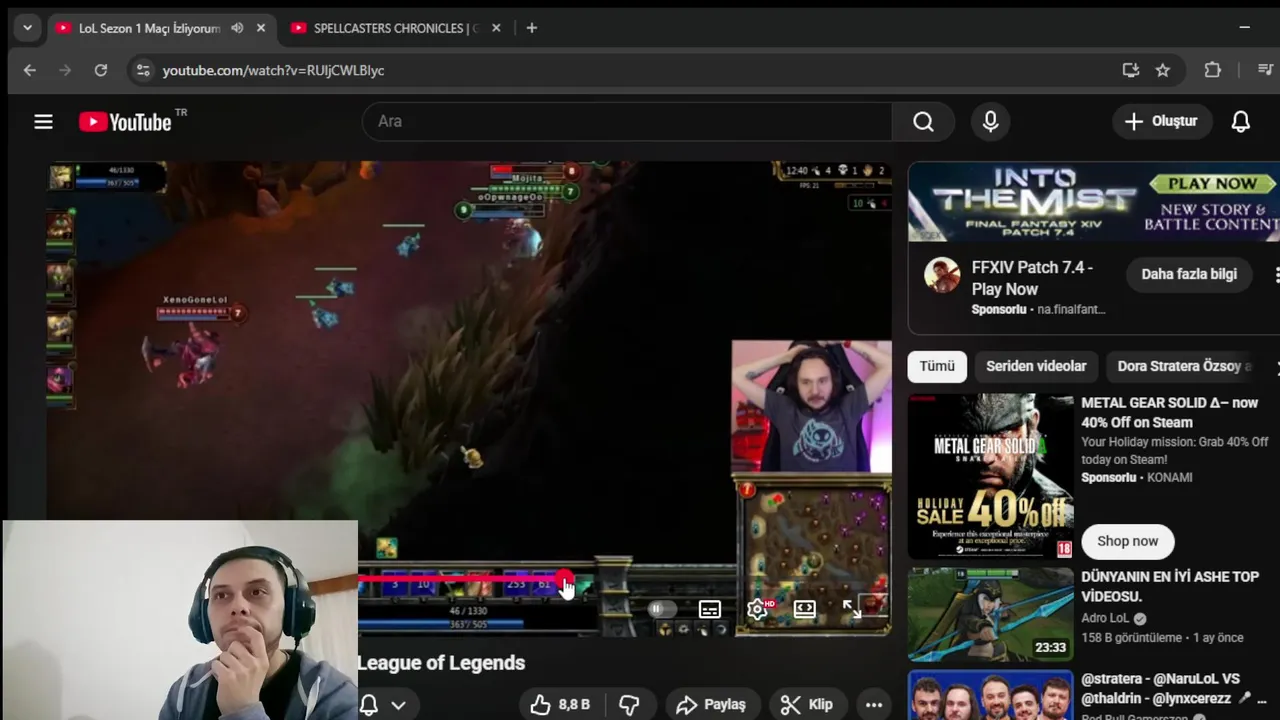Click the Shop now button
The width and height of the screenshot is (1280, 720).
click(x=1127, y=541)
